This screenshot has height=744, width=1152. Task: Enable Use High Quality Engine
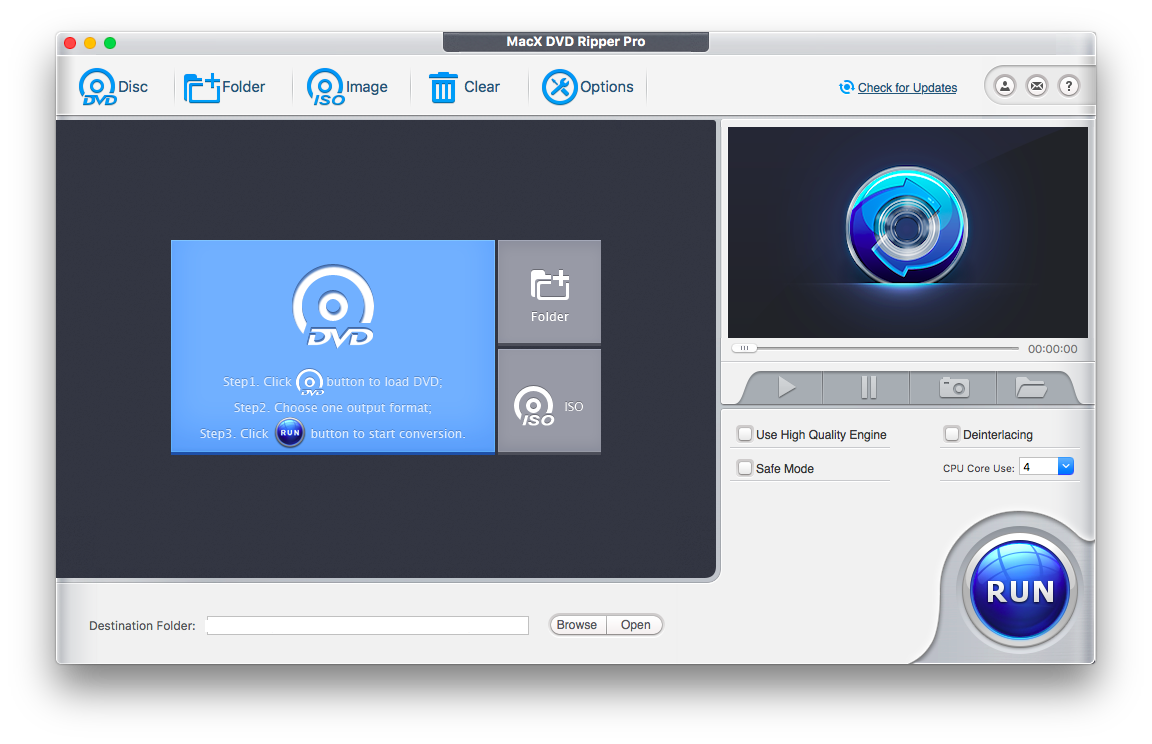point(745,434)
